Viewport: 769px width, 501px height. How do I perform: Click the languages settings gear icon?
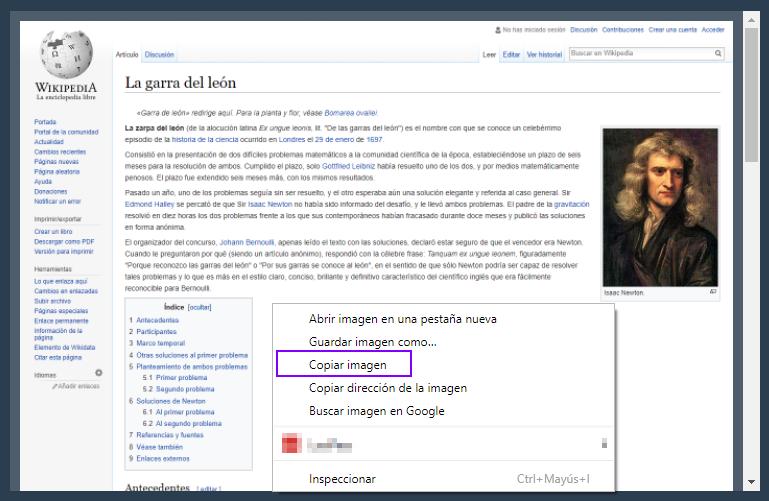click(99, 373)
